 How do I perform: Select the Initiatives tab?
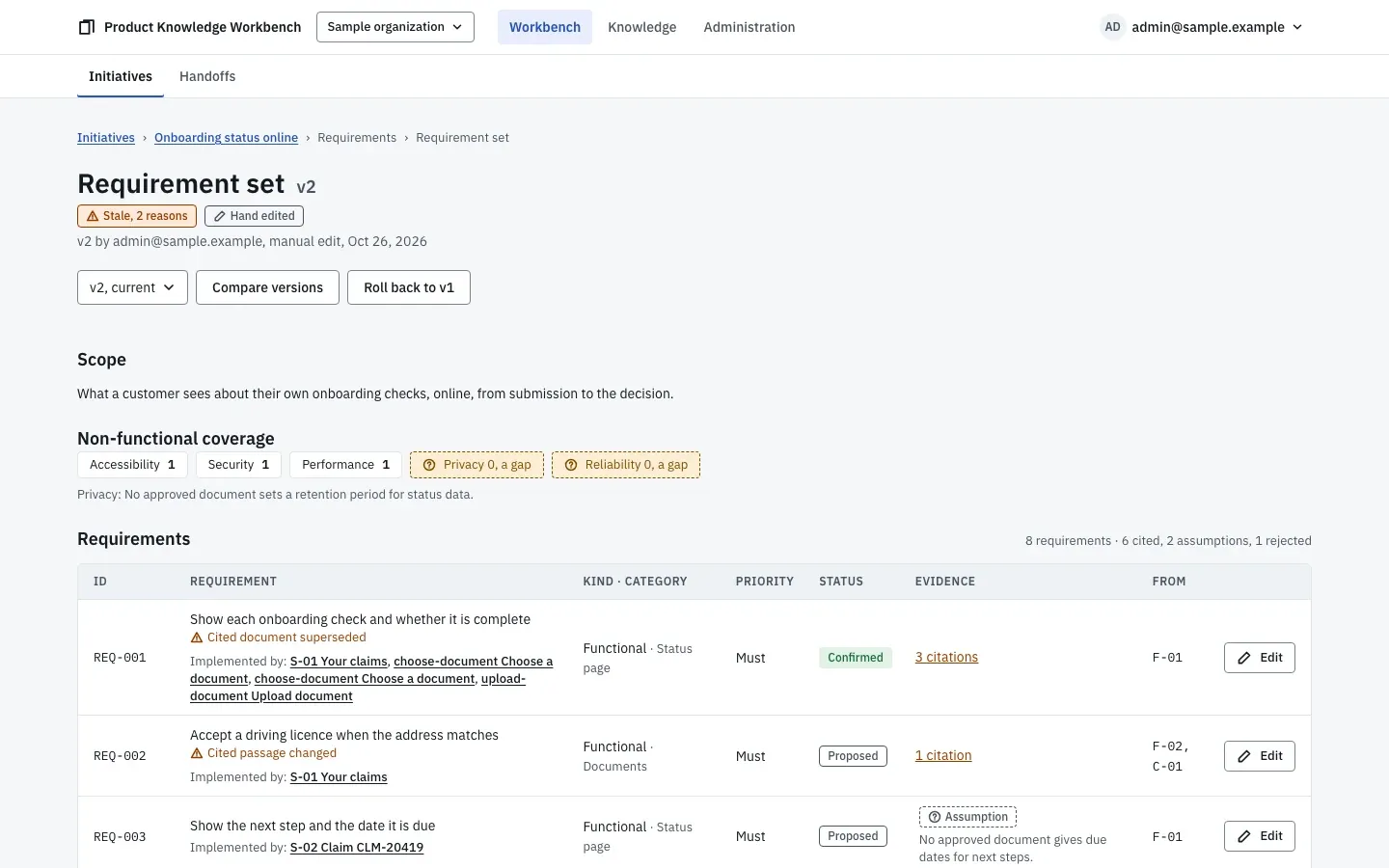pyautogui.click(x=121, y=76)
